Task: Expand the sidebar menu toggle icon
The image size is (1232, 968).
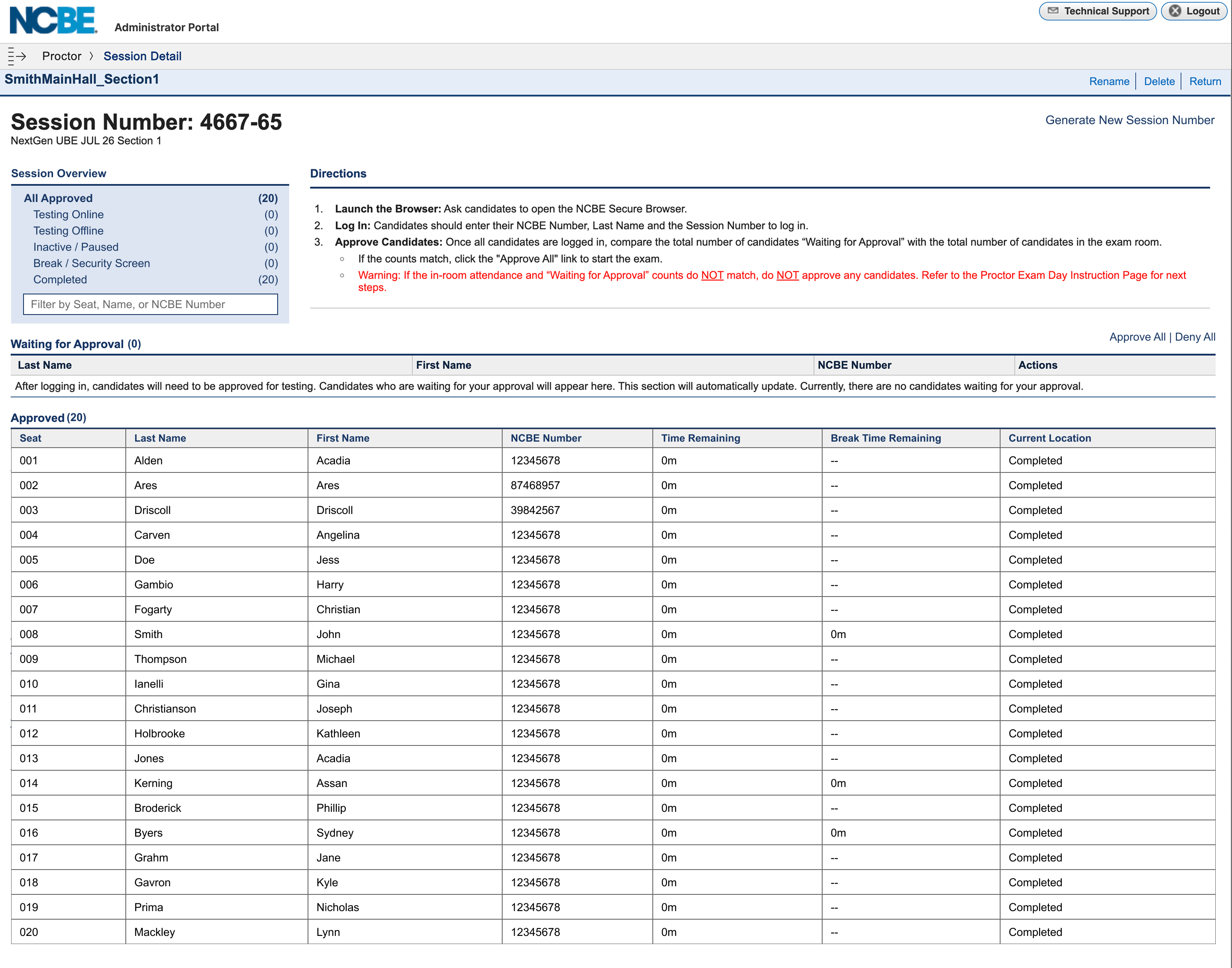Action: [18, 56]
